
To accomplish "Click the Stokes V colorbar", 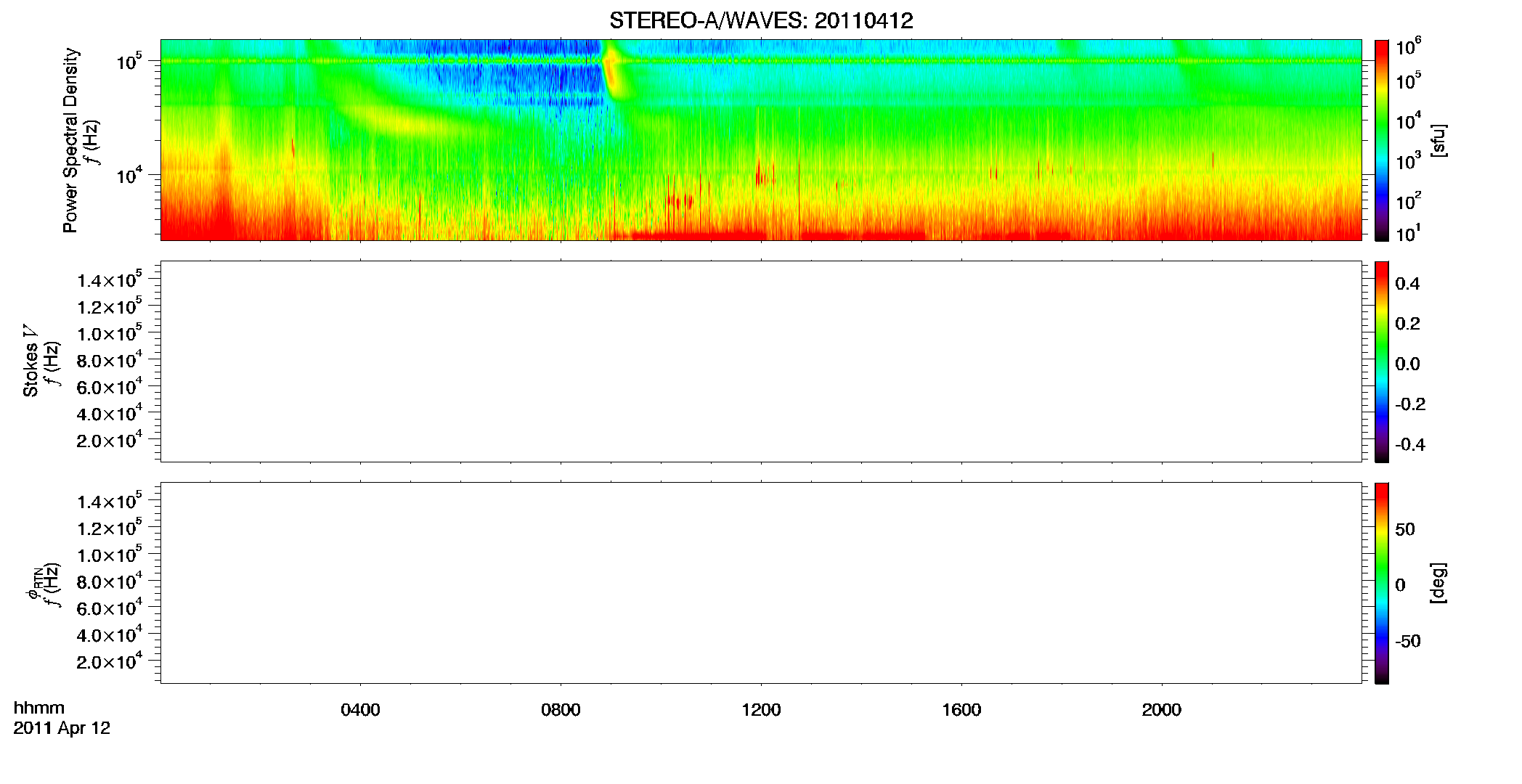I will click(1382, 362).
